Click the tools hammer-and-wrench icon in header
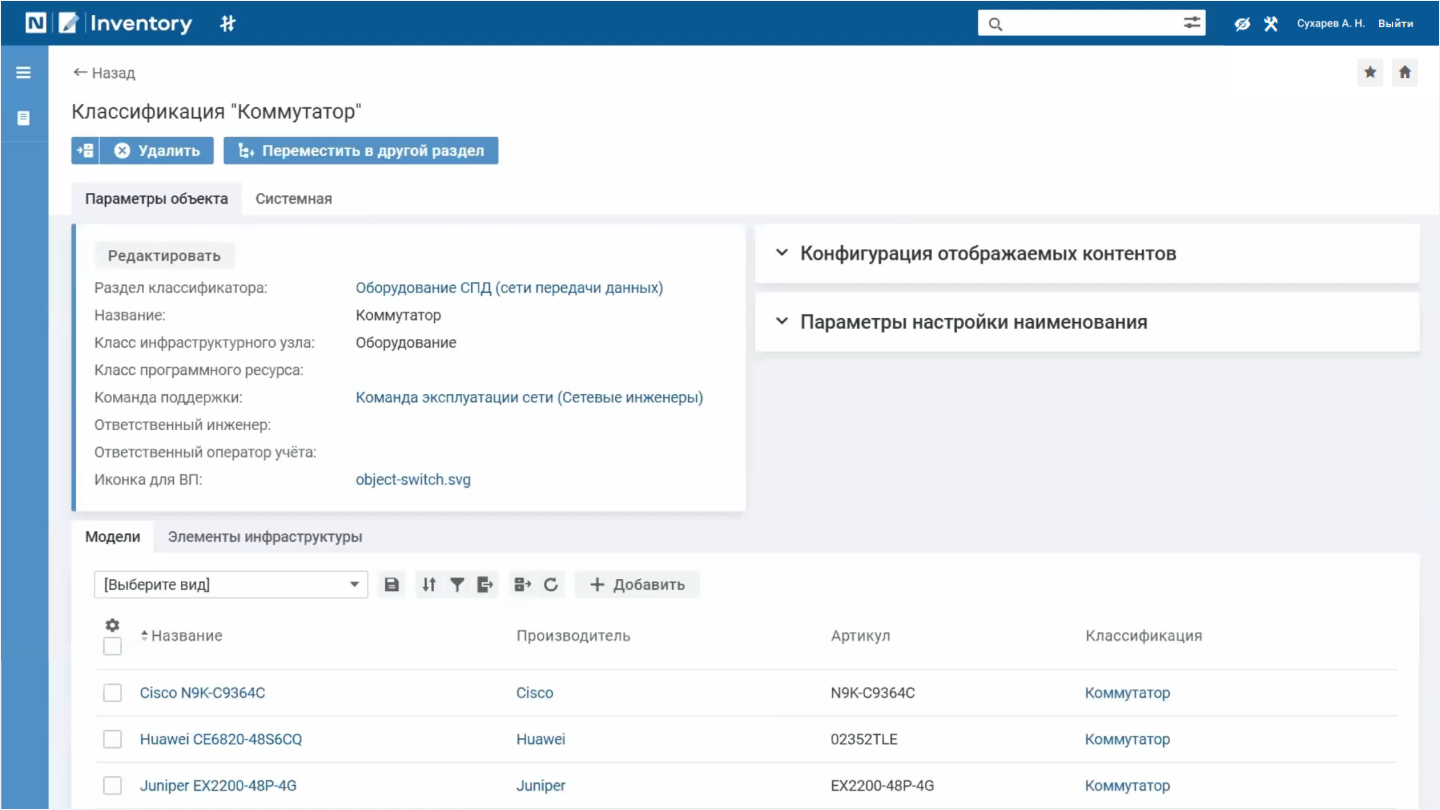The image size is (1440, 810). pos(1271,23)
